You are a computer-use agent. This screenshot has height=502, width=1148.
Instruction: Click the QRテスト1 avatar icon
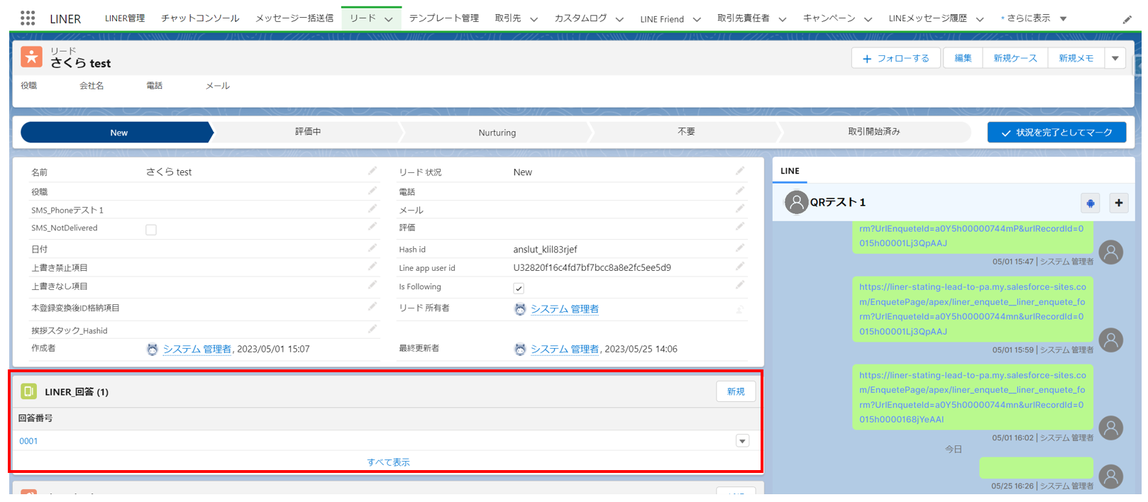click(x=796, y=202)
